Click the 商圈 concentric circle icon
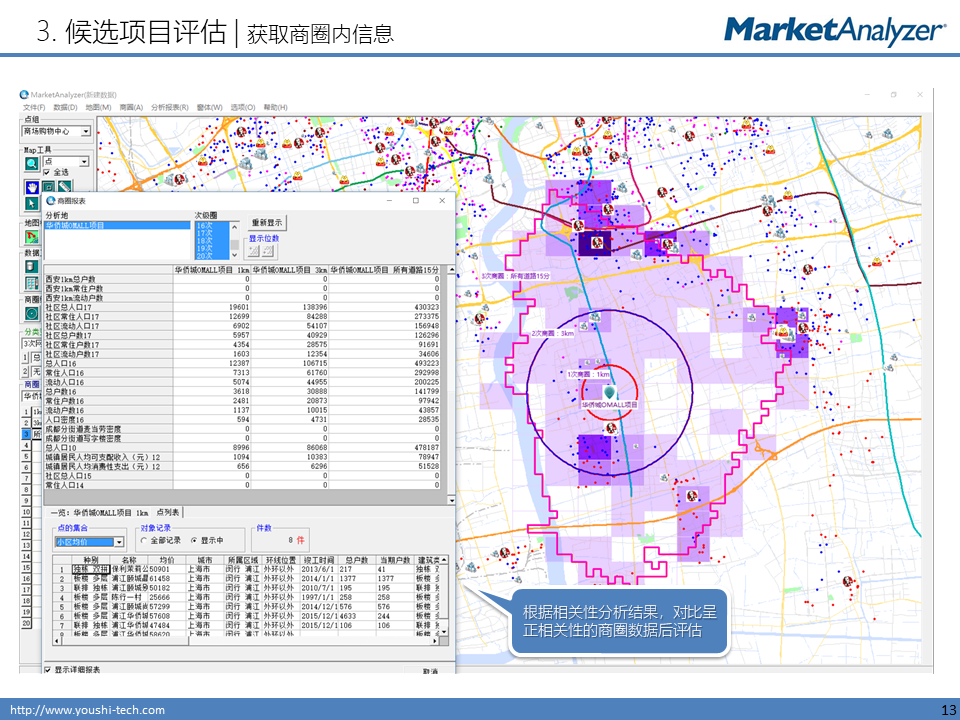 [x=32, y=313]
